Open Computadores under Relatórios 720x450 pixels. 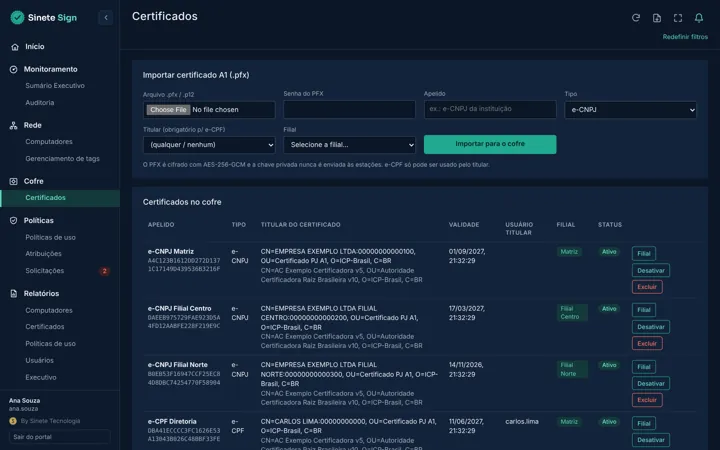pos(49,310)
